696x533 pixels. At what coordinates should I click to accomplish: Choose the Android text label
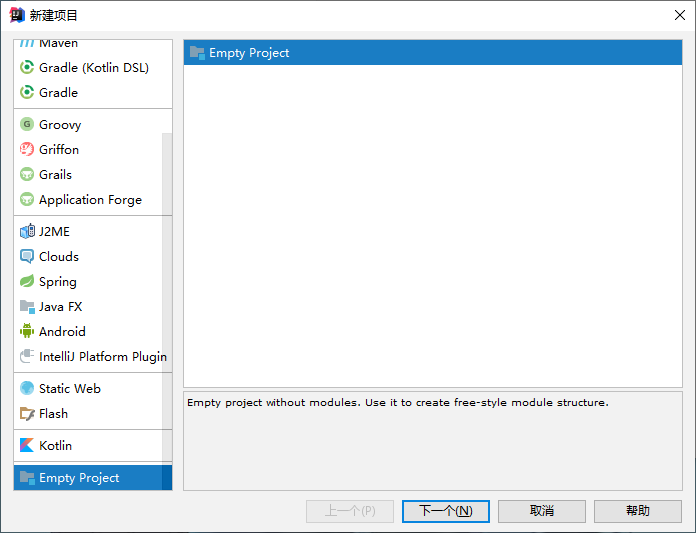[x=62, y=332]
